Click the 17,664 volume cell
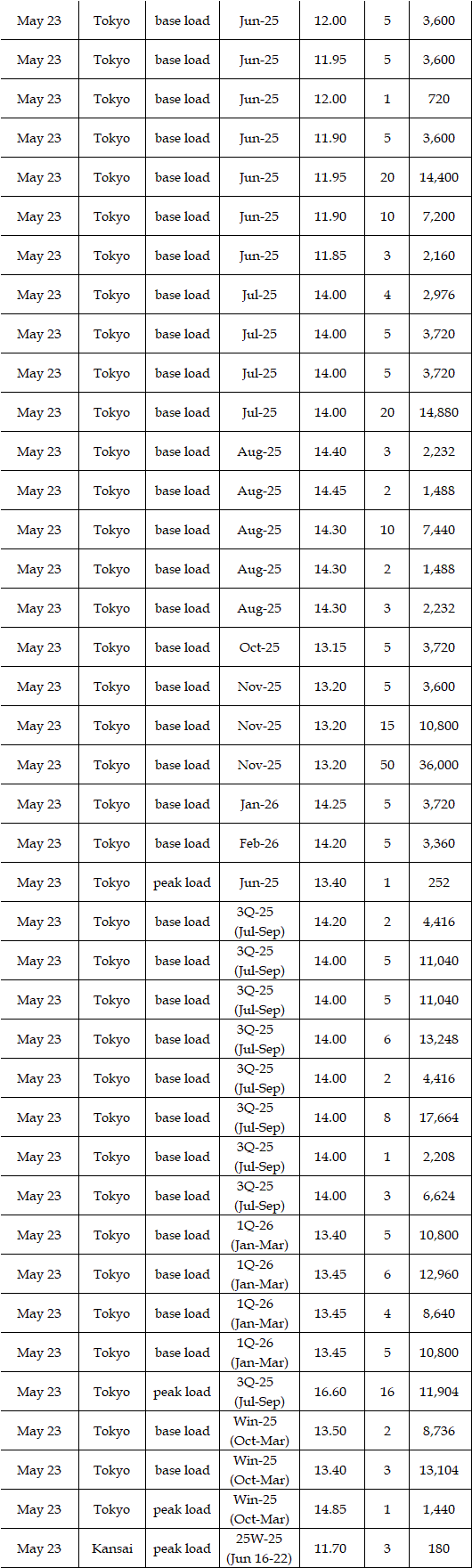This screenshot has height=1568, width=472. [x=439, y=1117]
